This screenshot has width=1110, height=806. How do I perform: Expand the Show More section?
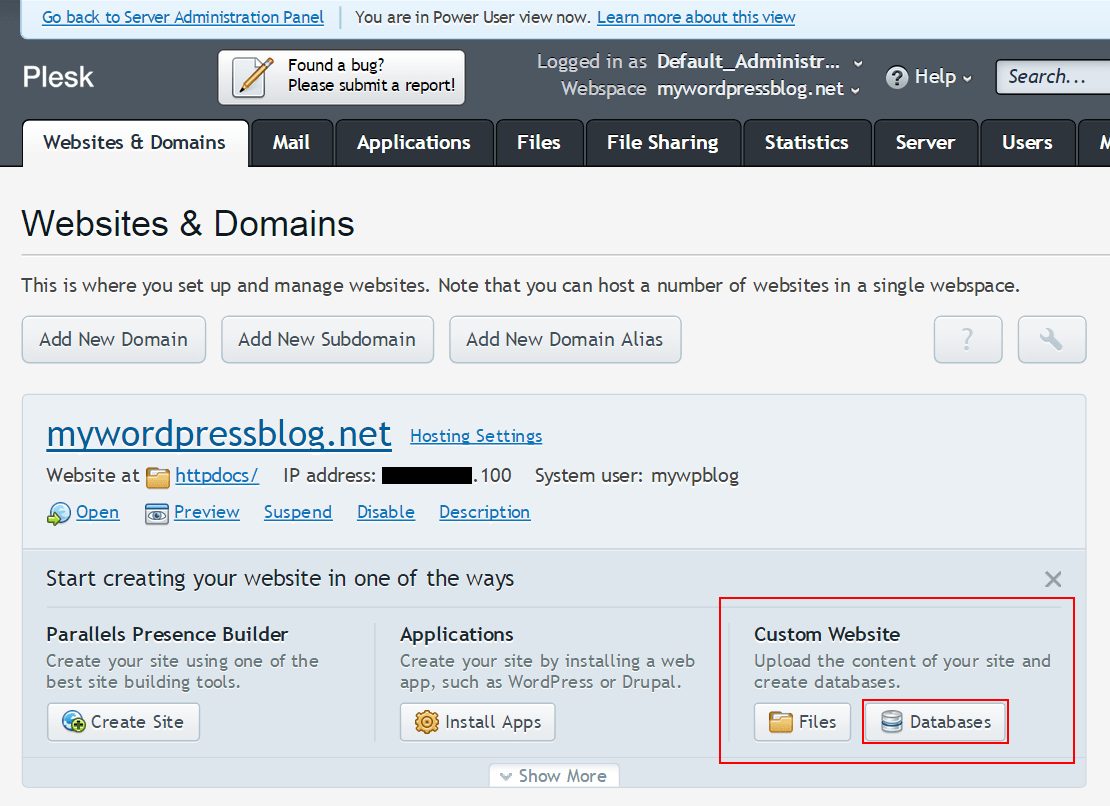coord(554,775)
